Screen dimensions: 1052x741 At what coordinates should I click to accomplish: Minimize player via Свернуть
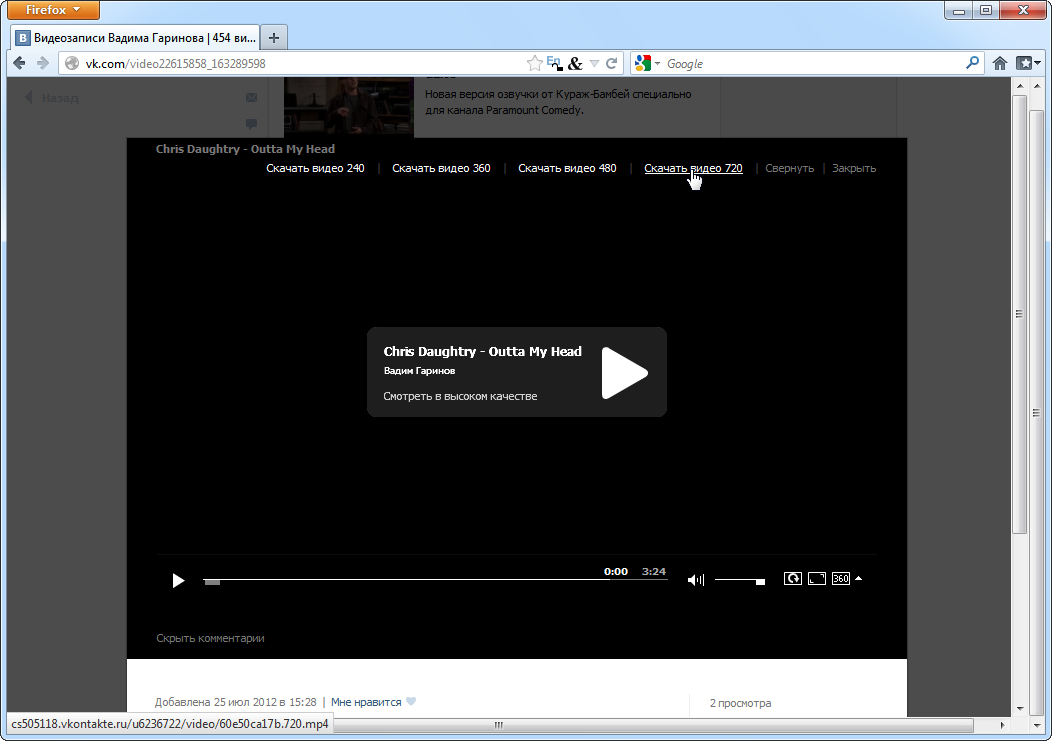tap(789, 168)
